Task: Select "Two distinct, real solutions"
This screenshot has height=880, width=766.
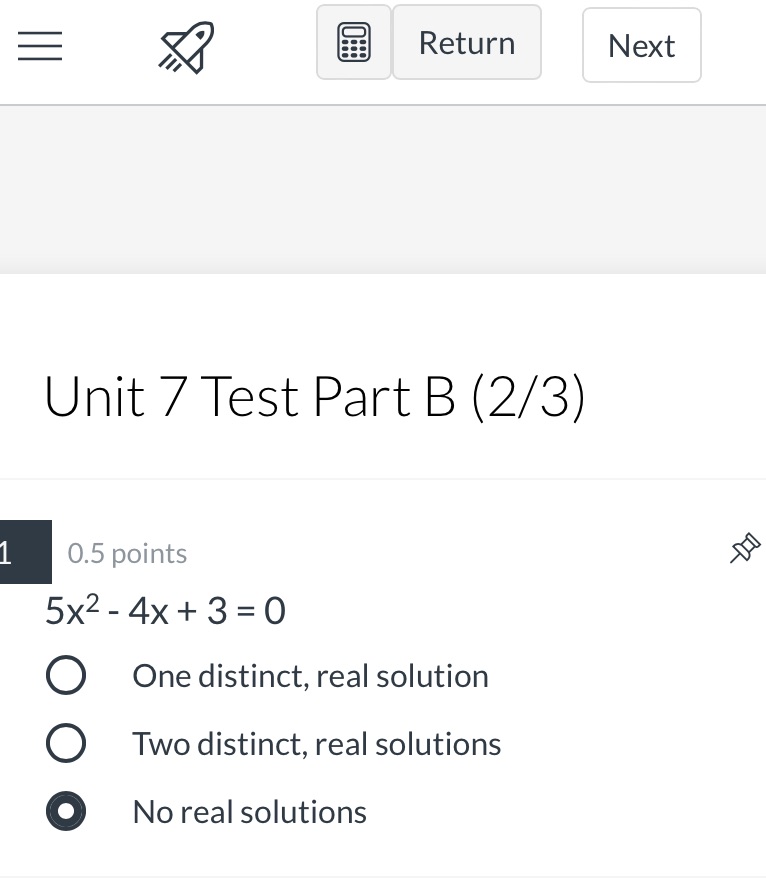Action: click(x=66, y=743)
